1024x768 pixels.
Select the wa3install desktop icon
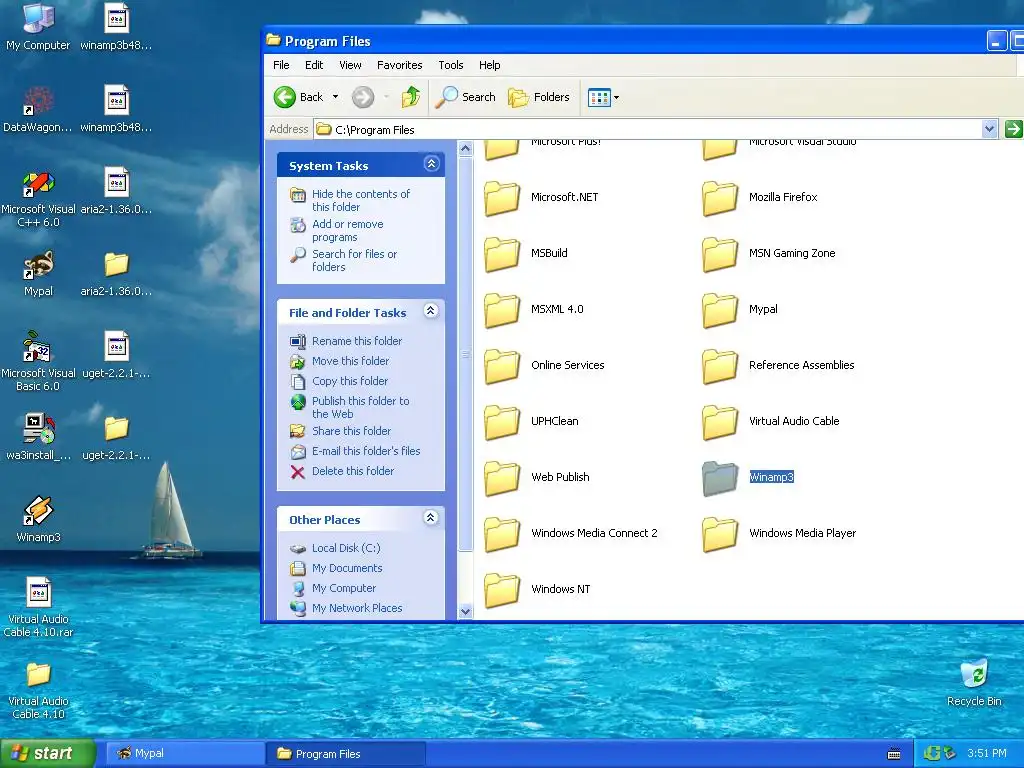38,436
